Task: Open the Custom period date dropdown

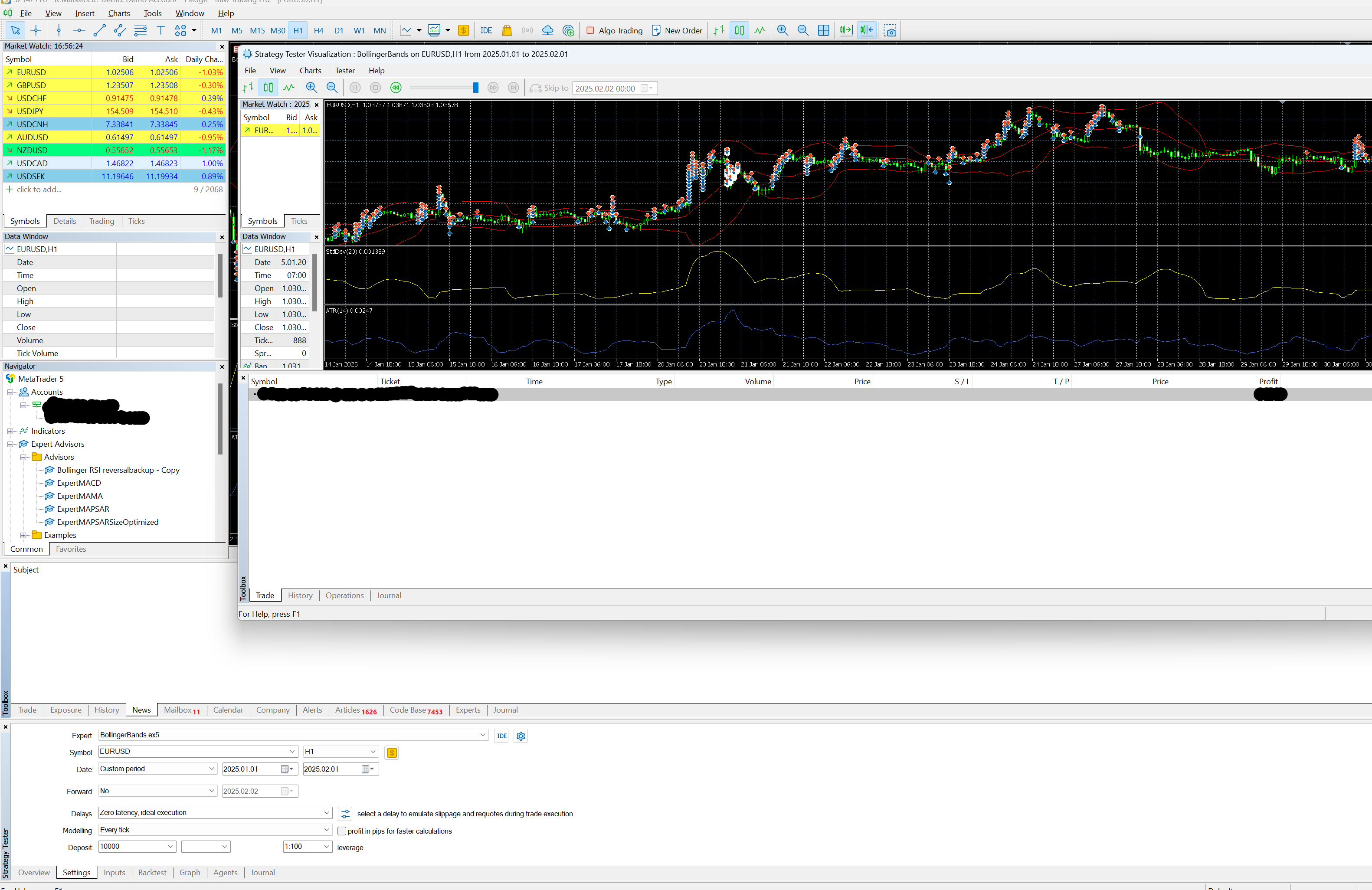Action: click(157, 769)
